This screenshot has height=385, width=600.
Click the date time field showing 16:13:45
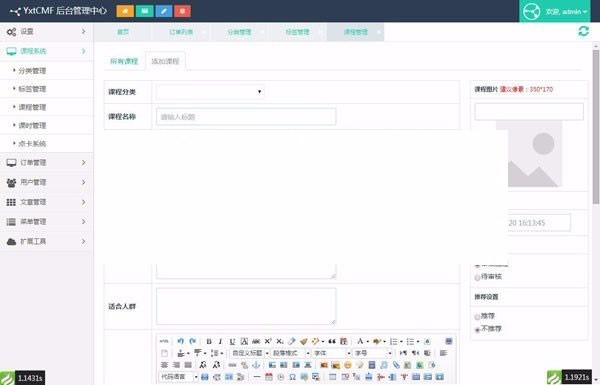pyautogui.click(x=539, y=223)
